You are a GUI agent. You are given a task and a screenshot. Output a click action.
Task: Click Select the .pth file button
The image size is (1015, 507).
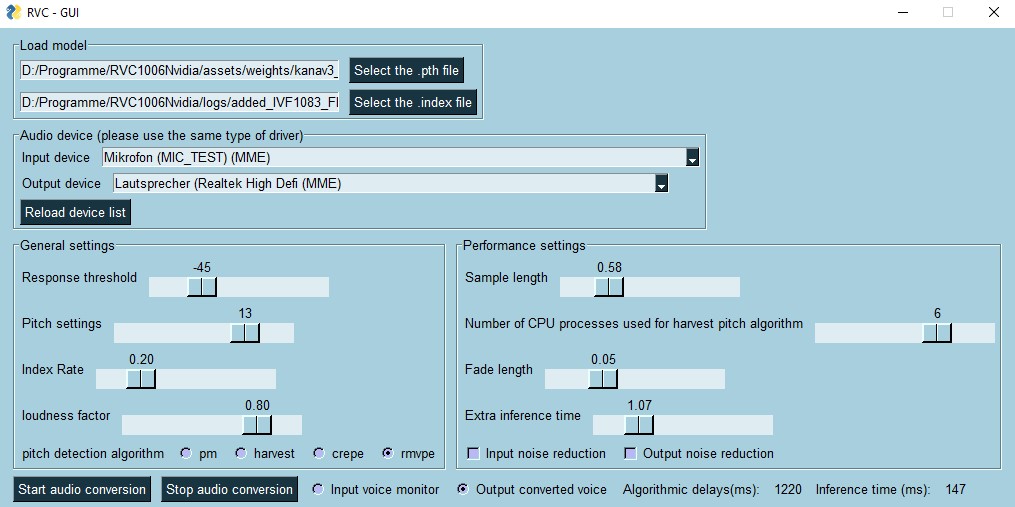(406, 71)
